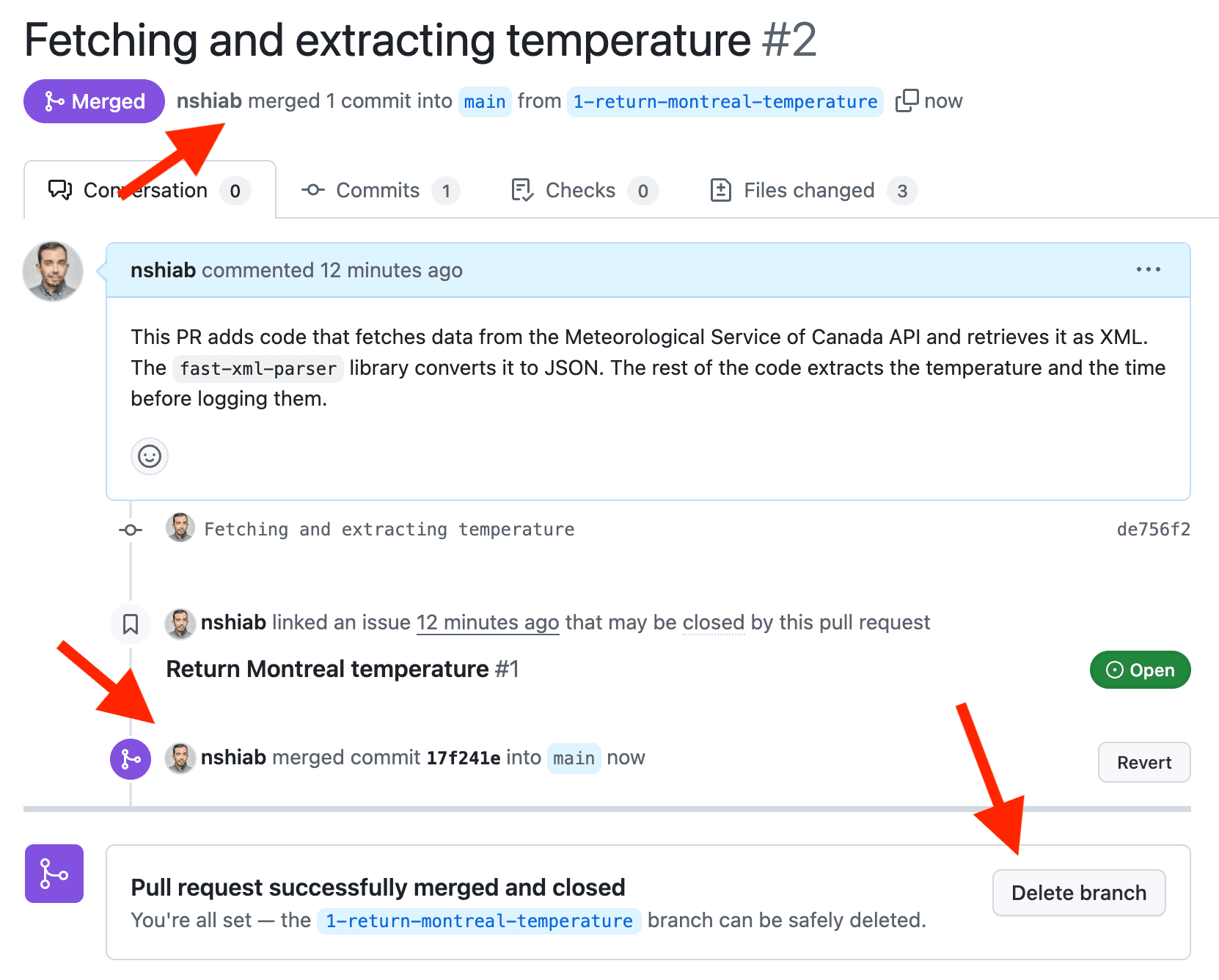Click the 12 minutes ago timestamp link
This screenshot has width=1219, height=980.
pyautogui.click(x=487, y=623)
